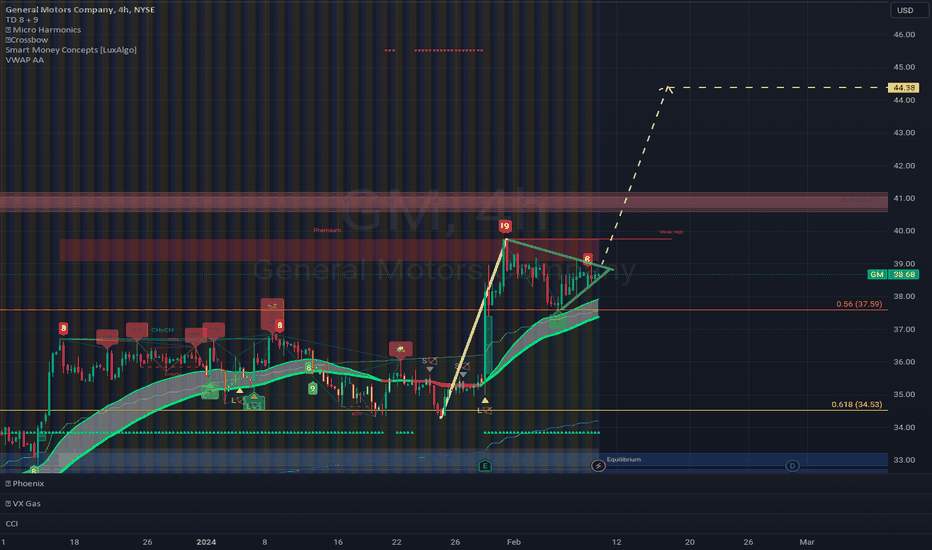
Task: Click the Feb date on the time axis
Action: (514, 542)
